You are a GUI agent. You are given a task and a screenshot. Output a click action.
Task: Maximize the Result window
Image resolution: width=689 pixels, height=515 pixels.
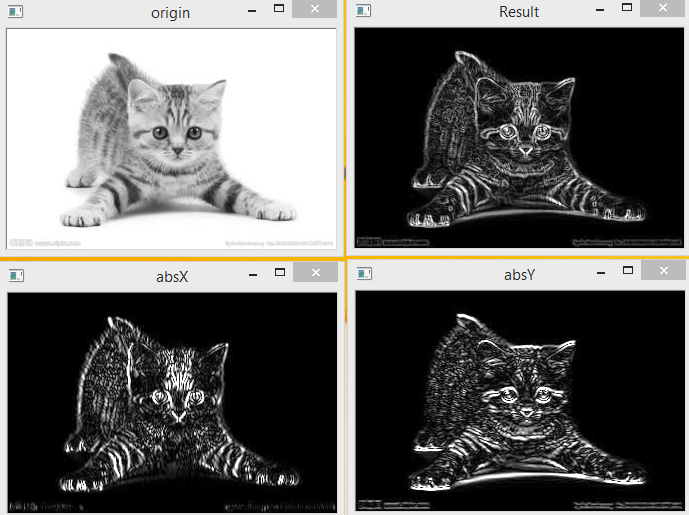point(629,9)
